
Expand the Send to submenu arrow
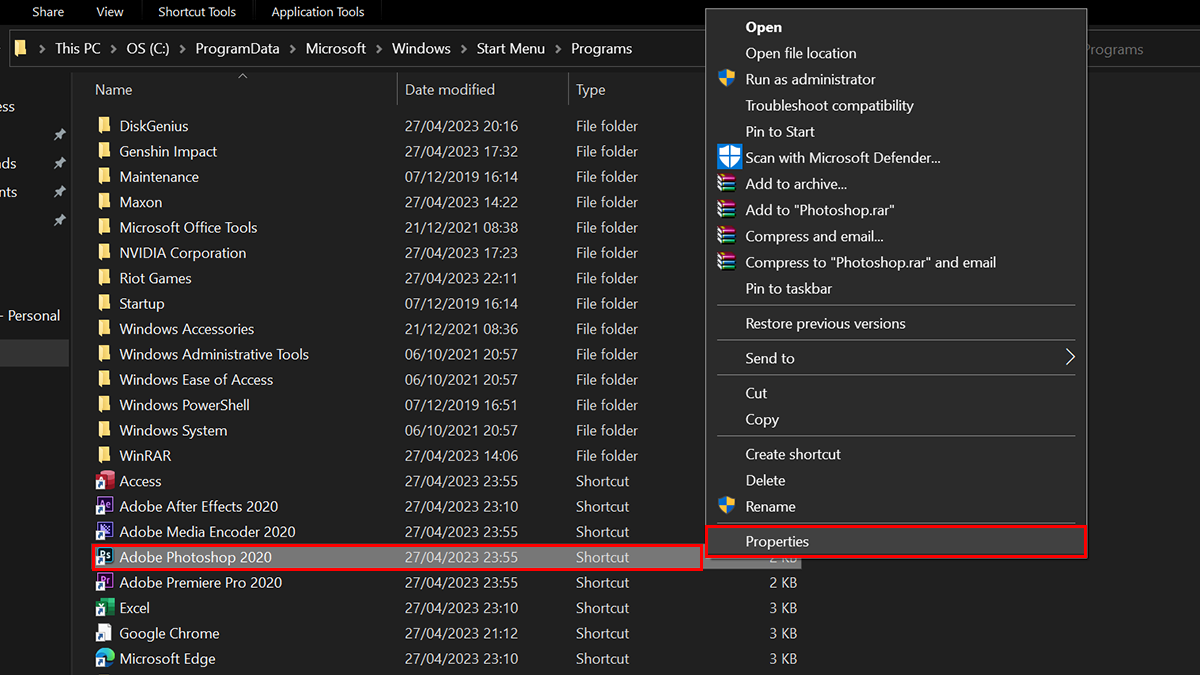pos(1069,358)
